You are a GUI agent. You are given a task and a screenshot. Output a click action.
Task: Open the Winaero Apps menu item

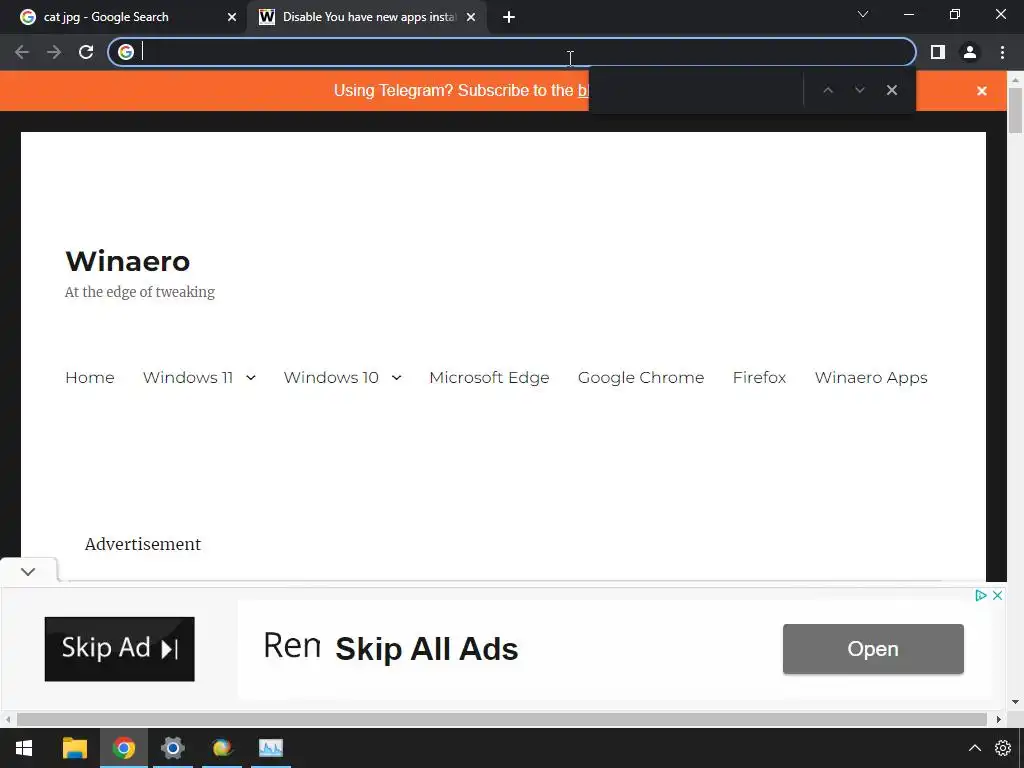[871, 377]
